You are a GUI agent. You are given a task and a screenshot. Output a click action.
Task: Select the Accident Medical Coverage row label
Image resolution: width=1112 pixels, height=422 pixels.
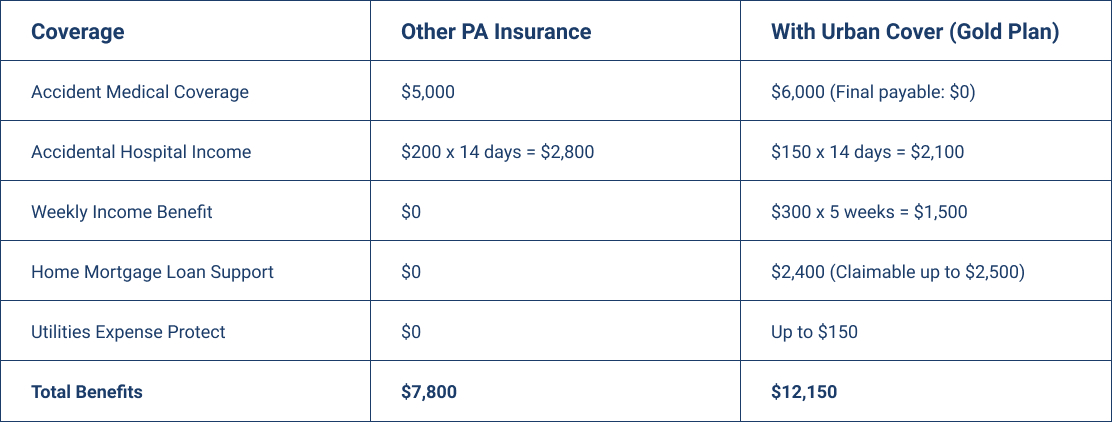pos(140,92)
